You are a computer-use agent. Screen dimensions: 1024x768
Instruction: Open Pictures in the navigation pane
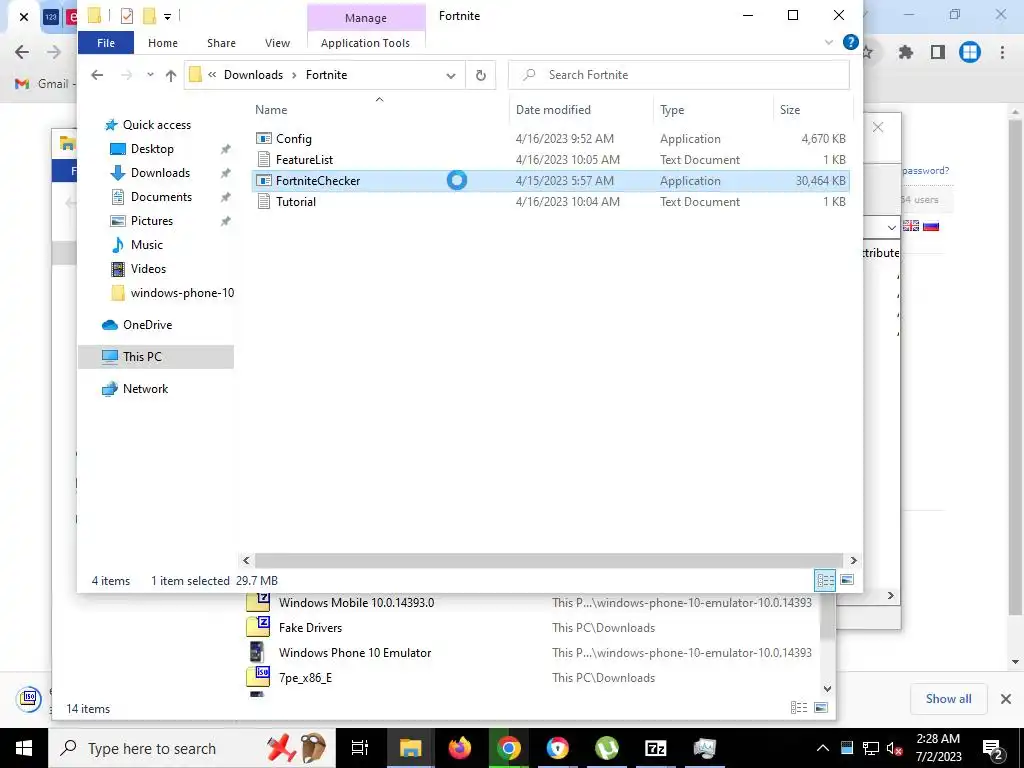pyautogui.click(x=152, y=221)
